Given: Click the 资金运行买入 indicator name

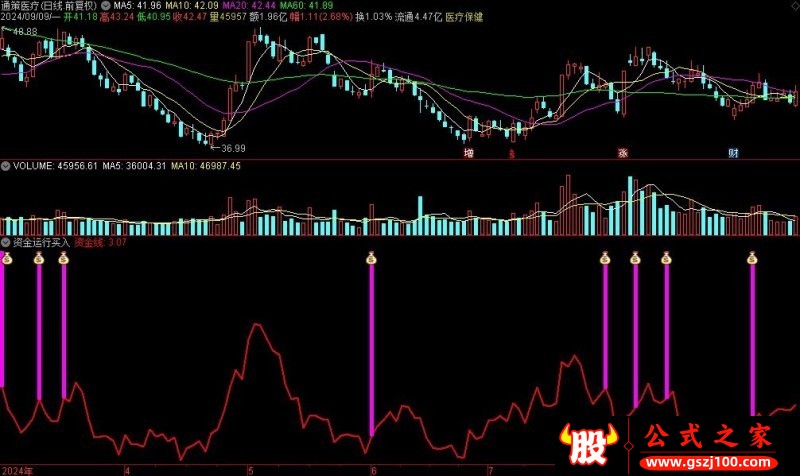Looking at the screenshot, I should pyautogui.click(x=41, y=242).
